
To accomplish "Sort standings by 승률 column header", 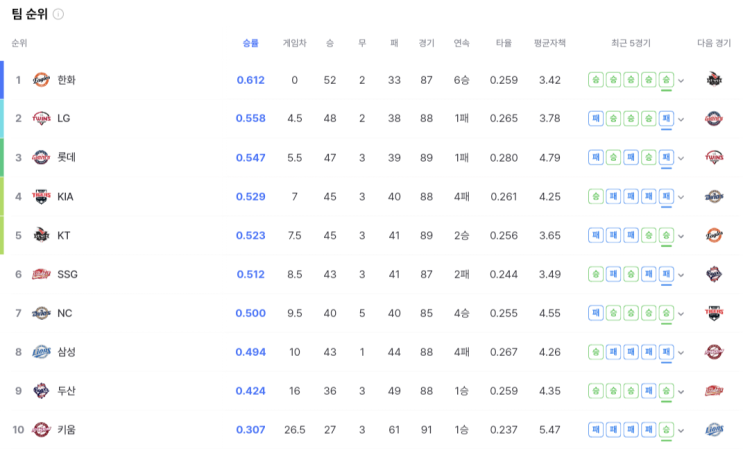I will (x=250, y=43).
